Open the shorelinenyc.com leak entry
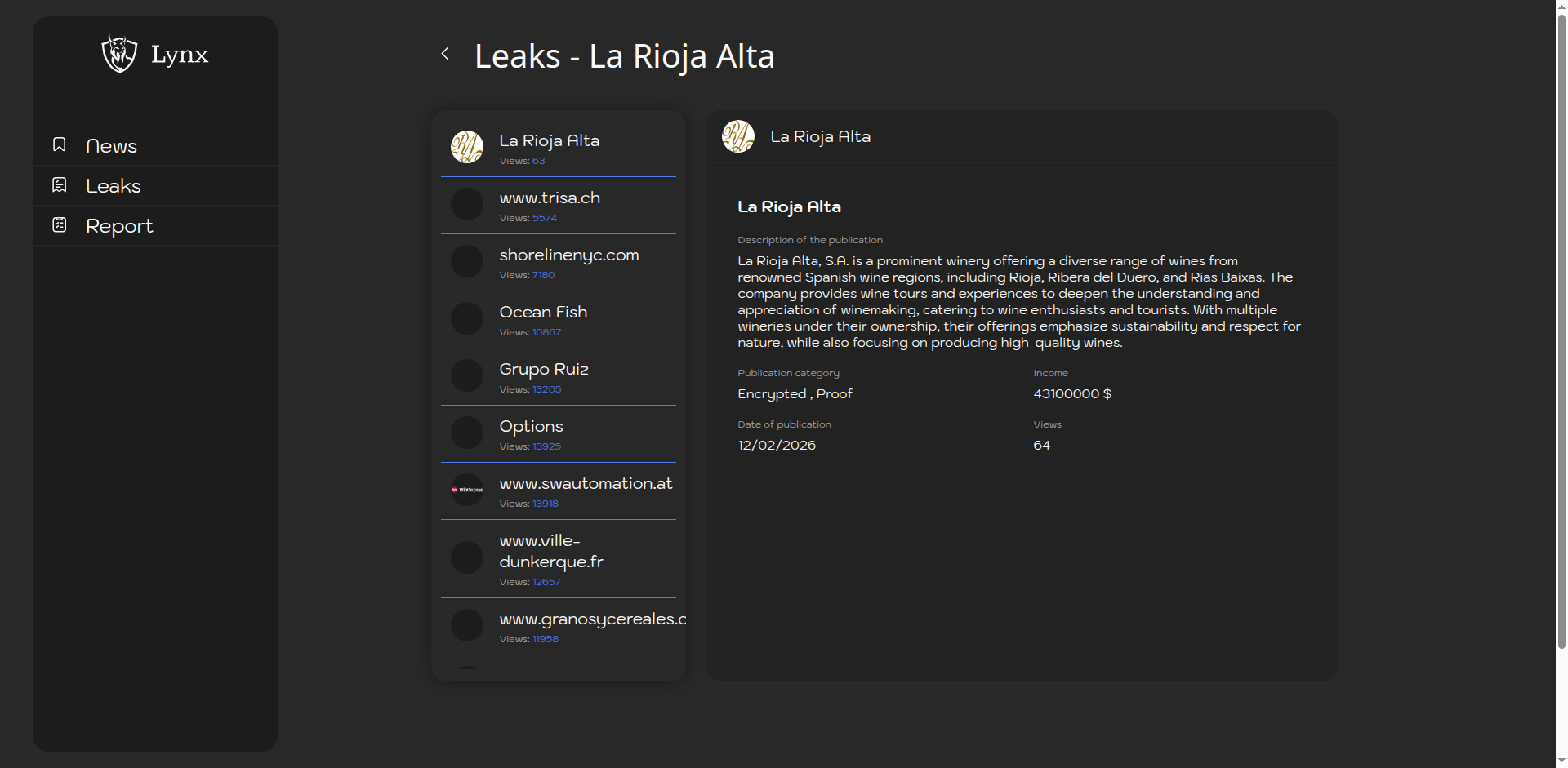 click(569, 255)
